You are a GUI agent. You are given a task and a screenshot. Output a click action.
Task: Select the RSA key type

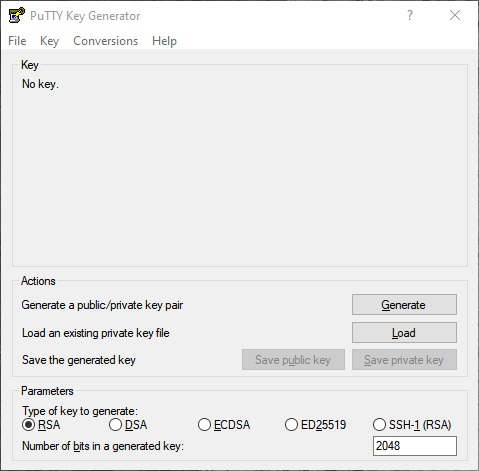click(x=41, y=425)
